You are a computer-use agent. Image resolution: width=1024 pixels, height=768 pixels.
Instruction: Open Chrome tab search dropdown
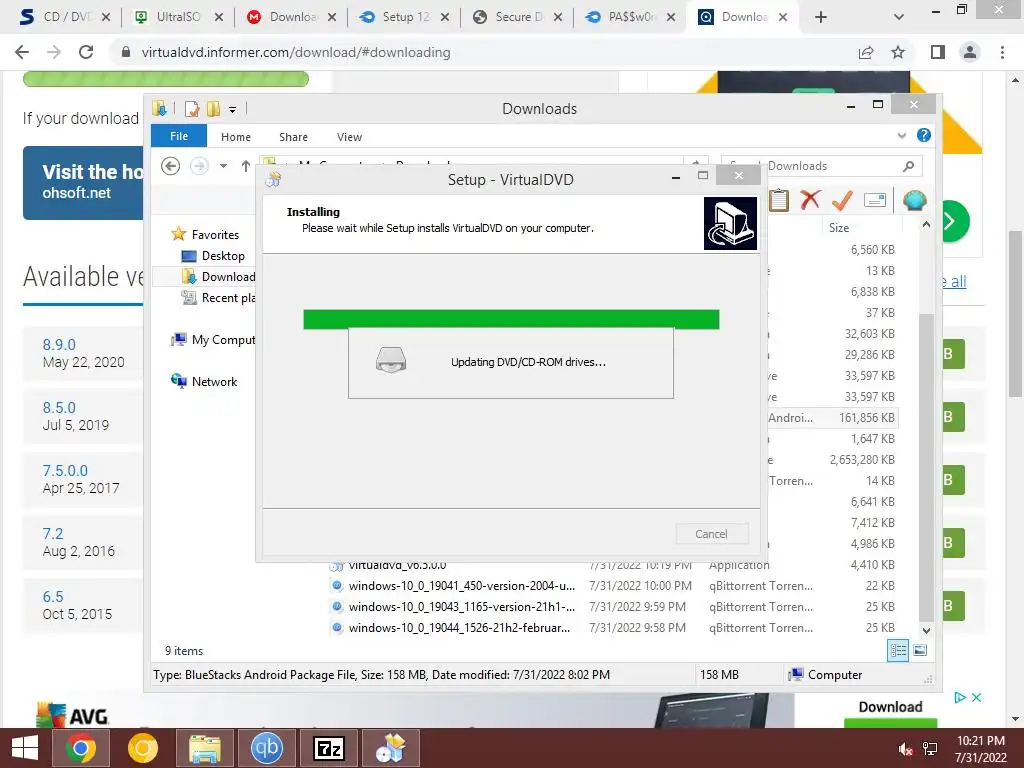coord(899,17)
